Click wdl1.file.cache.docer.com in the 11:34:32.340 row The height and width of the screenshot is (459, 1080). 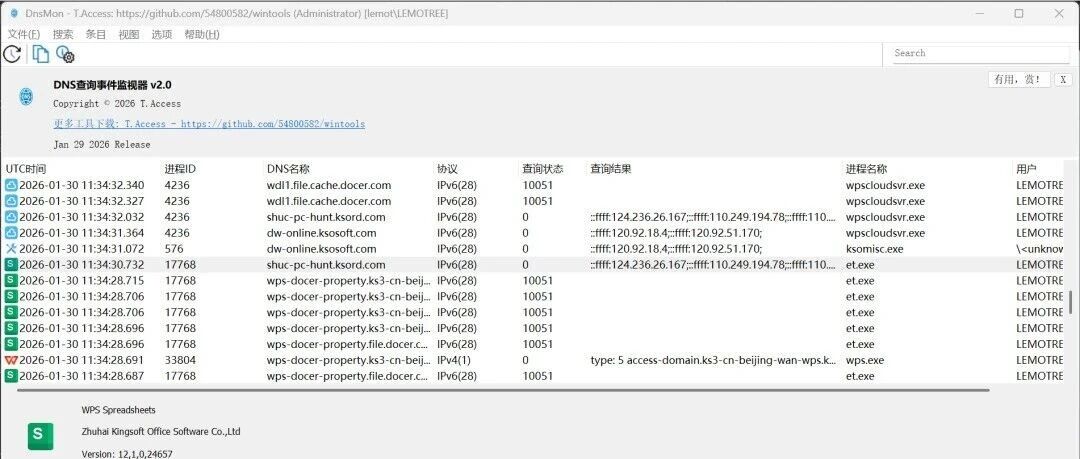click(329, 185)
